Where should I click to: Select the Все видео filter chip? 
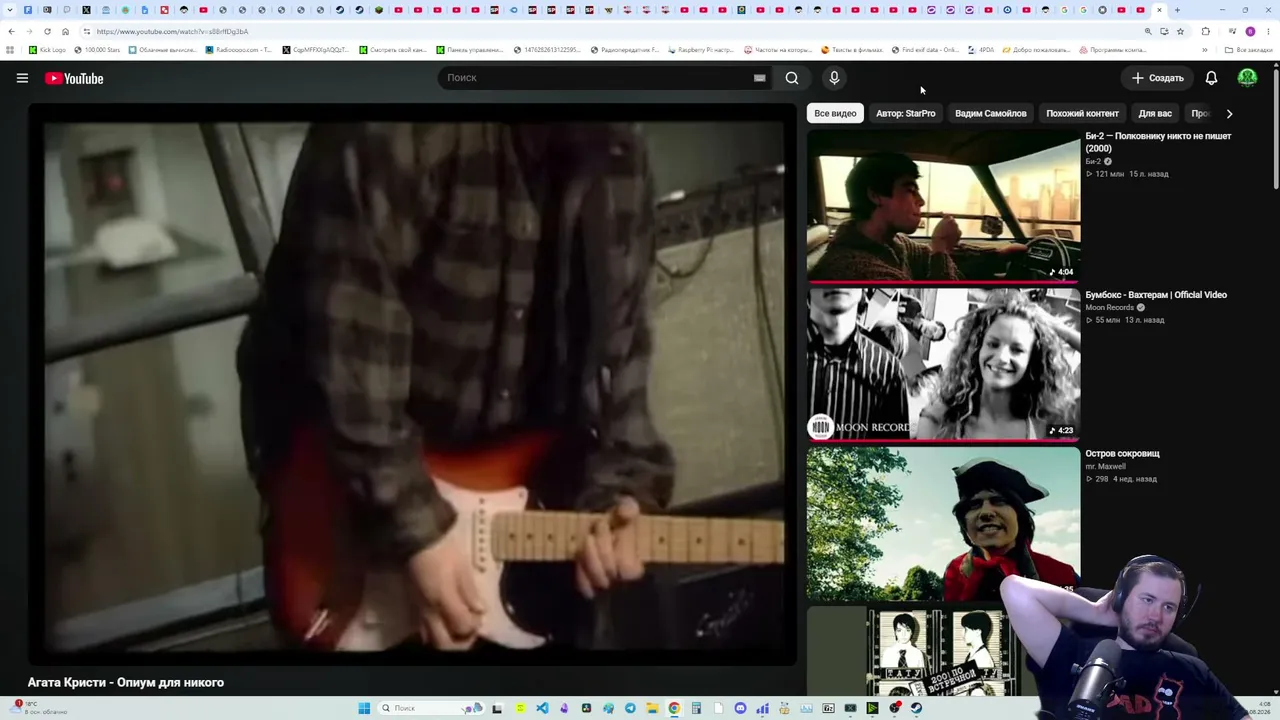coord(835,113)
